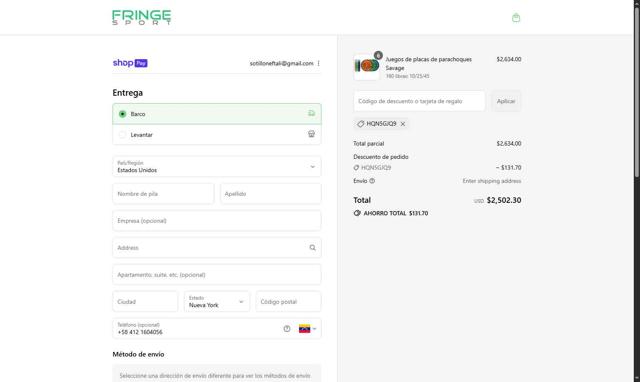The height and width of the screenshot is (382, 640).
Task: Open account options menu beside email
Action: pyautogui.click(x=318, y=63)
